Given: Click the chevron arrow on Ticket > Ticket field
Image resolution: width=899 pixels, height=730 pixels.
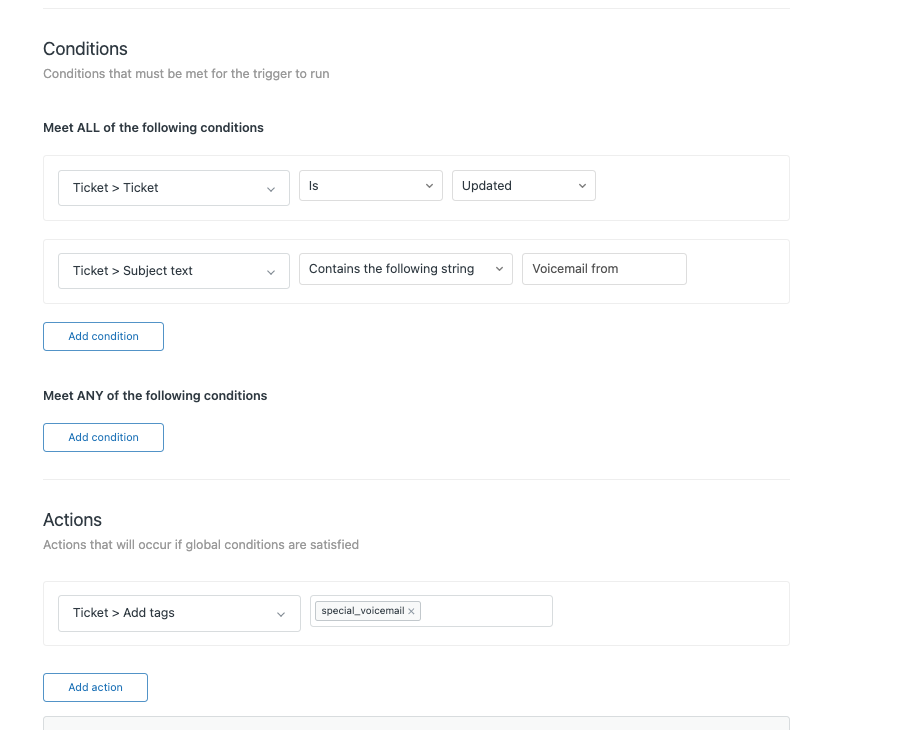Looking at the screenshot, I should click(x=271, y=189).
